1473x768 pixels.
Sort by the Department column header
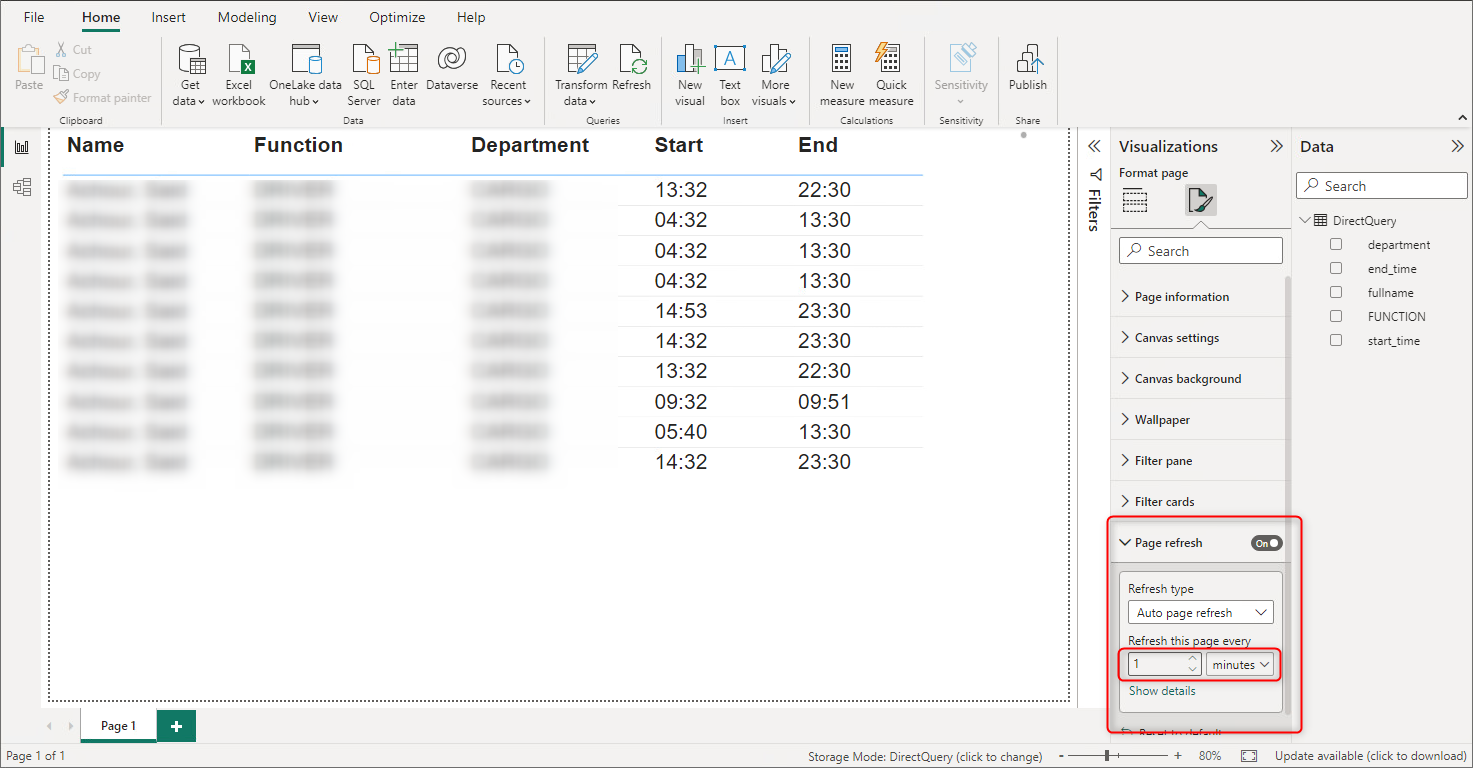[530, 145]
